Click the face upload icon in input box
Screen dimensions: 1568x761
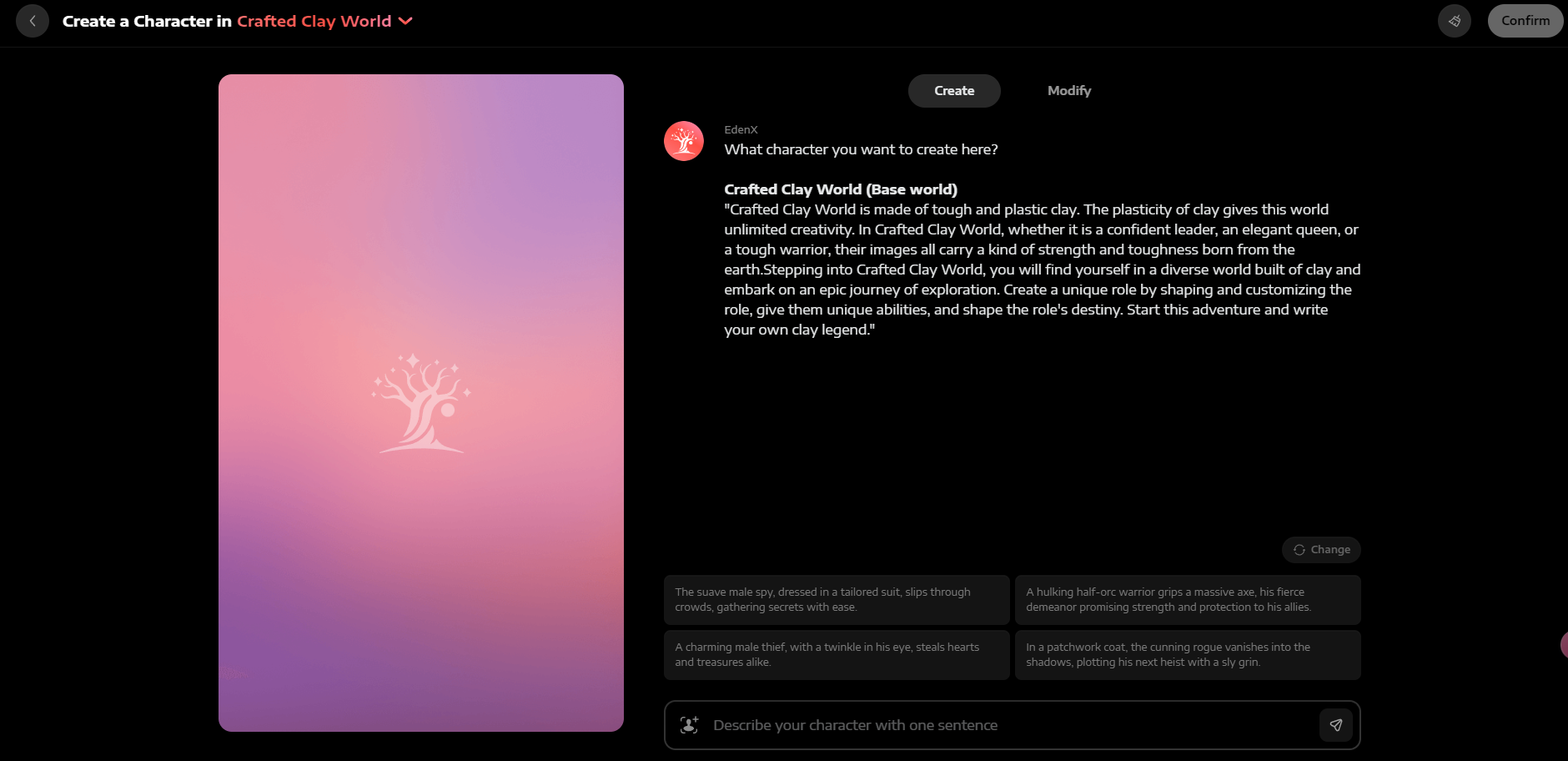[x=689, y=725]
